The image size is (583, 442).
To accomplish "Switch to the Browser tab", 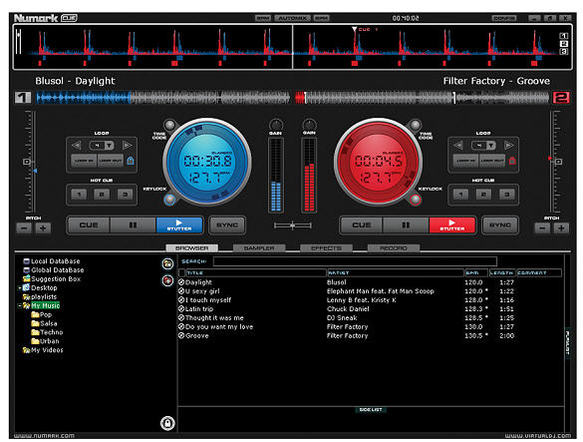I will pos(192,248).
